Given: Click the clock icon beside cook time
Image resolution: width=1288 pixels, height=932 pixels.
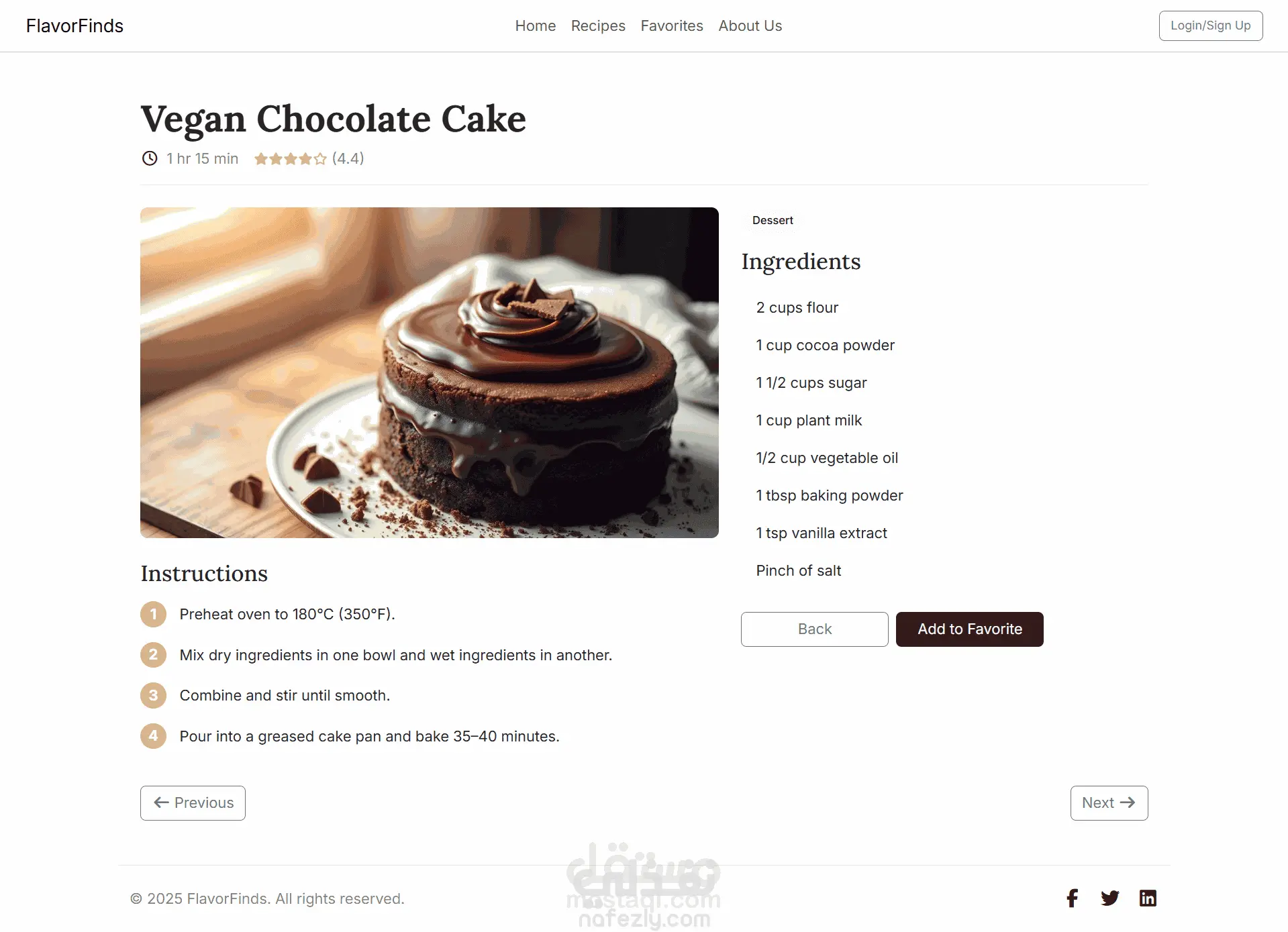Looking at the screenshot, I should (150, 158).
